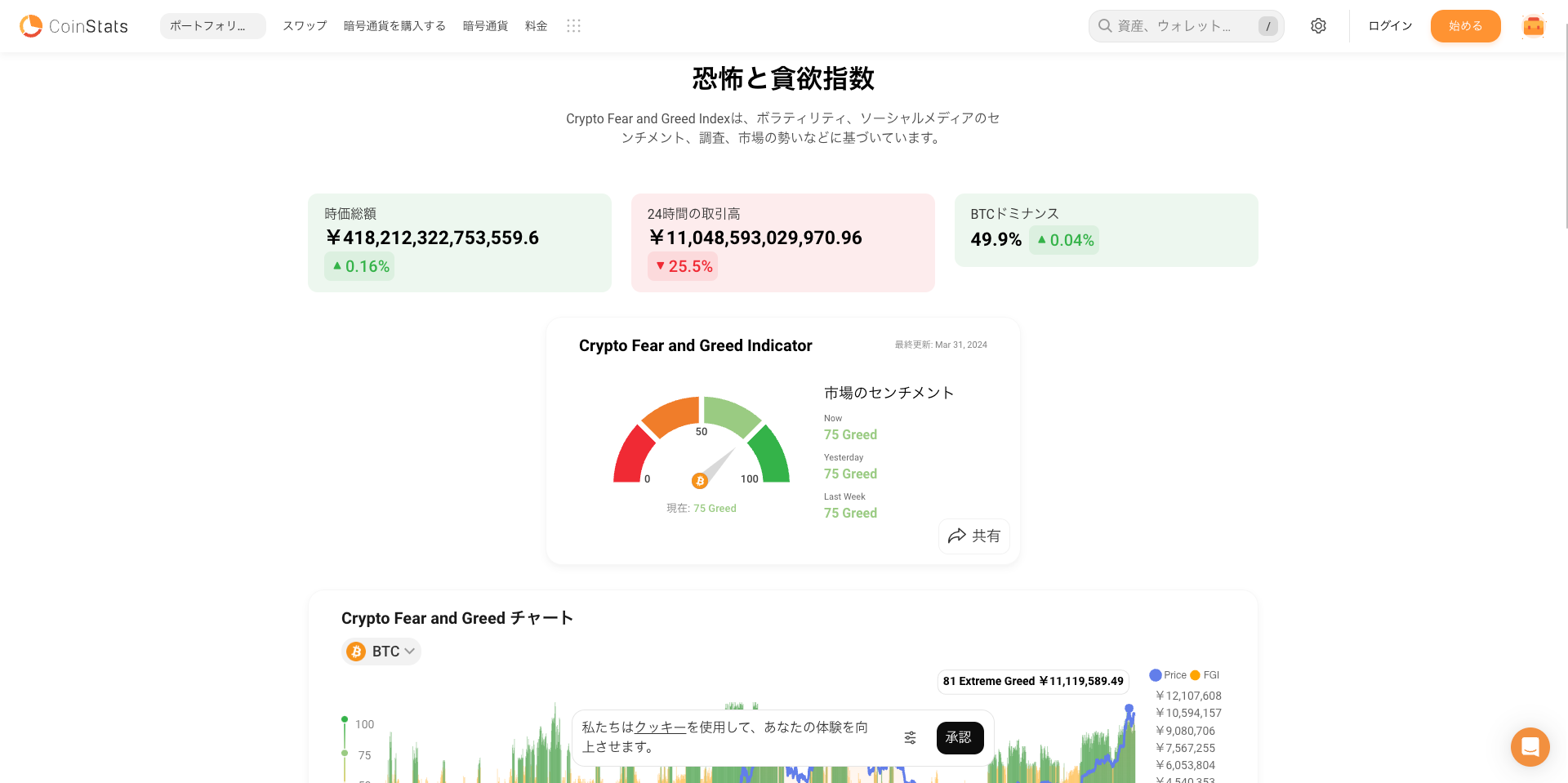The image size is (1568, 783).
Task: Click the 81 Extreme Greed chart tooltip
Action: click(1032, 681)
